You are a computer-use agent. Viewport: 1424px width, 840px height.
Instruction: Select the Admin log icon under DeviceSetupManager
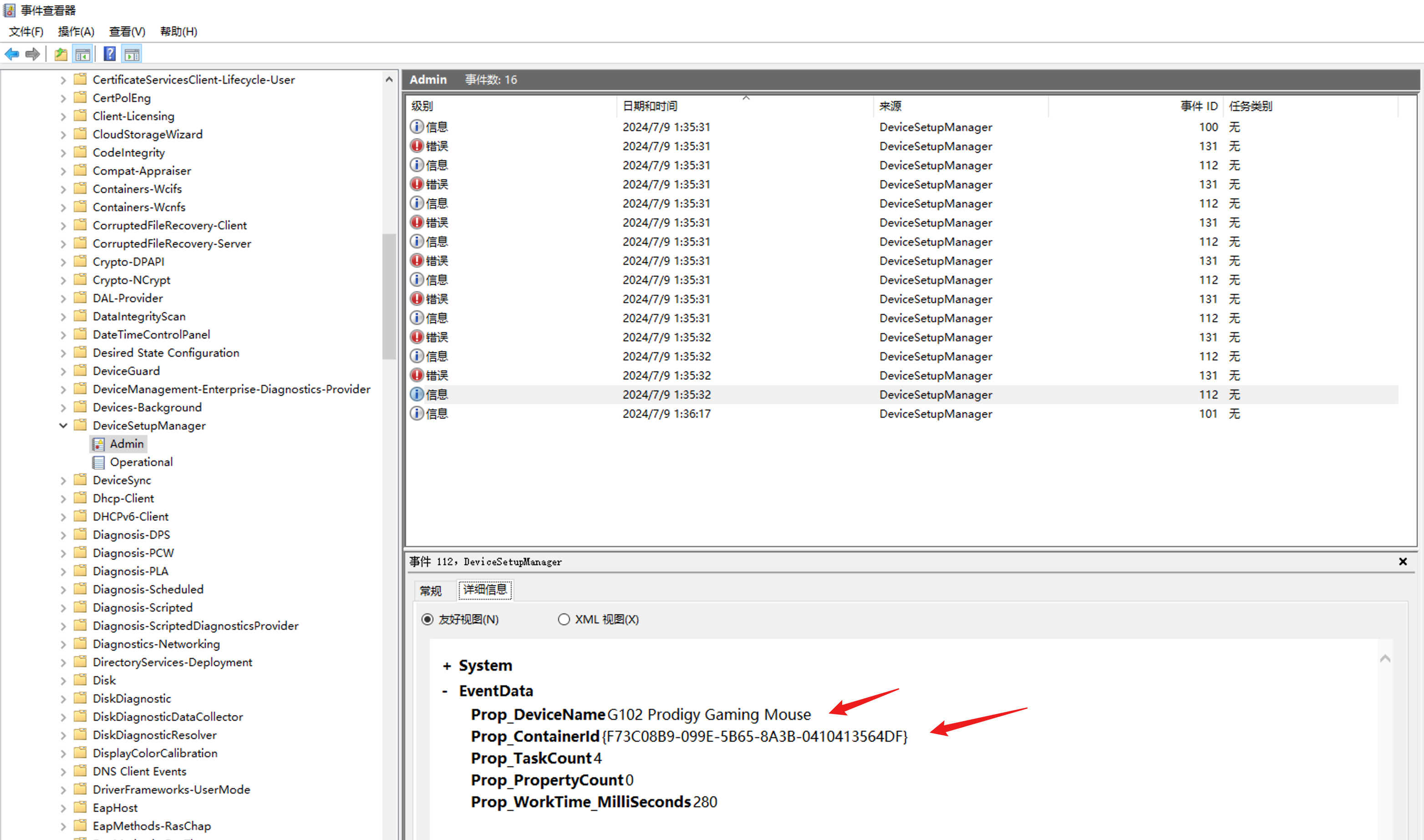click(99, 444)
